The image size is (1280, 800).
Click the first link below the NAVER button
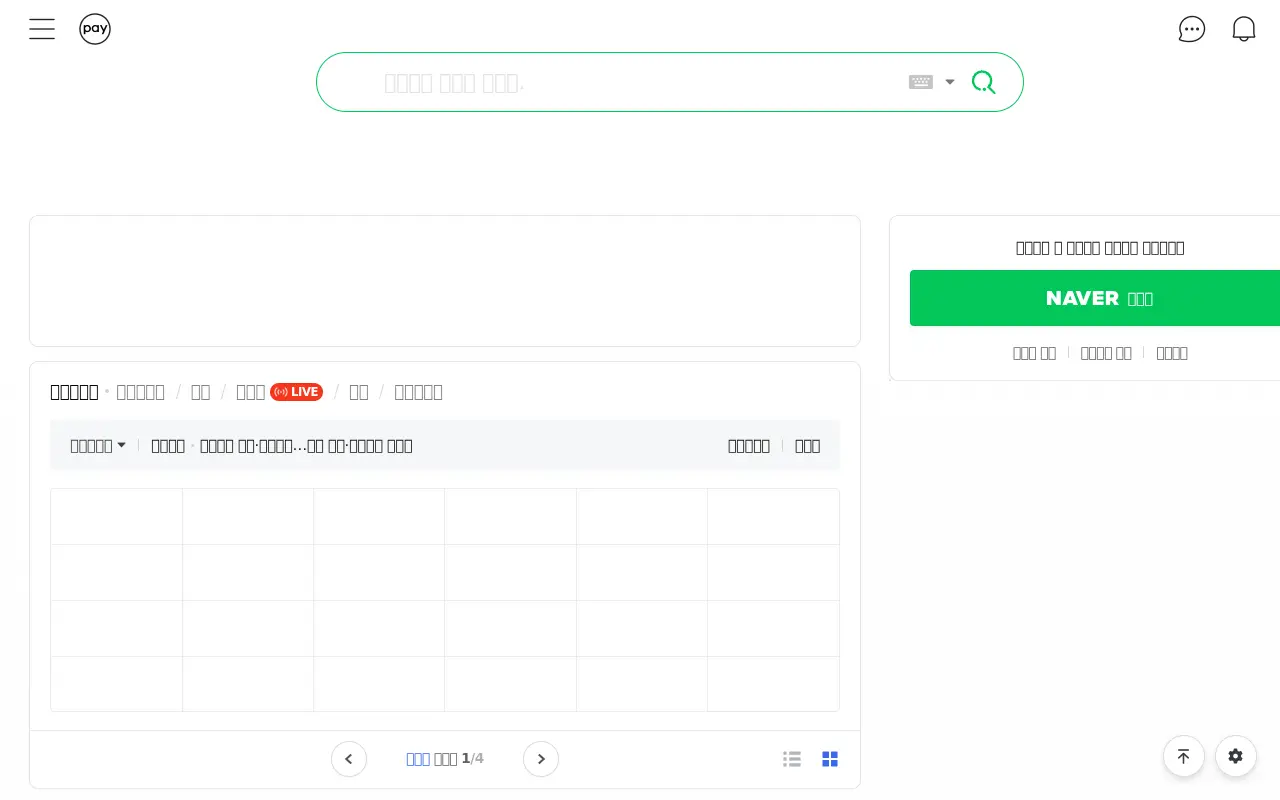(x=1034, y=353)
